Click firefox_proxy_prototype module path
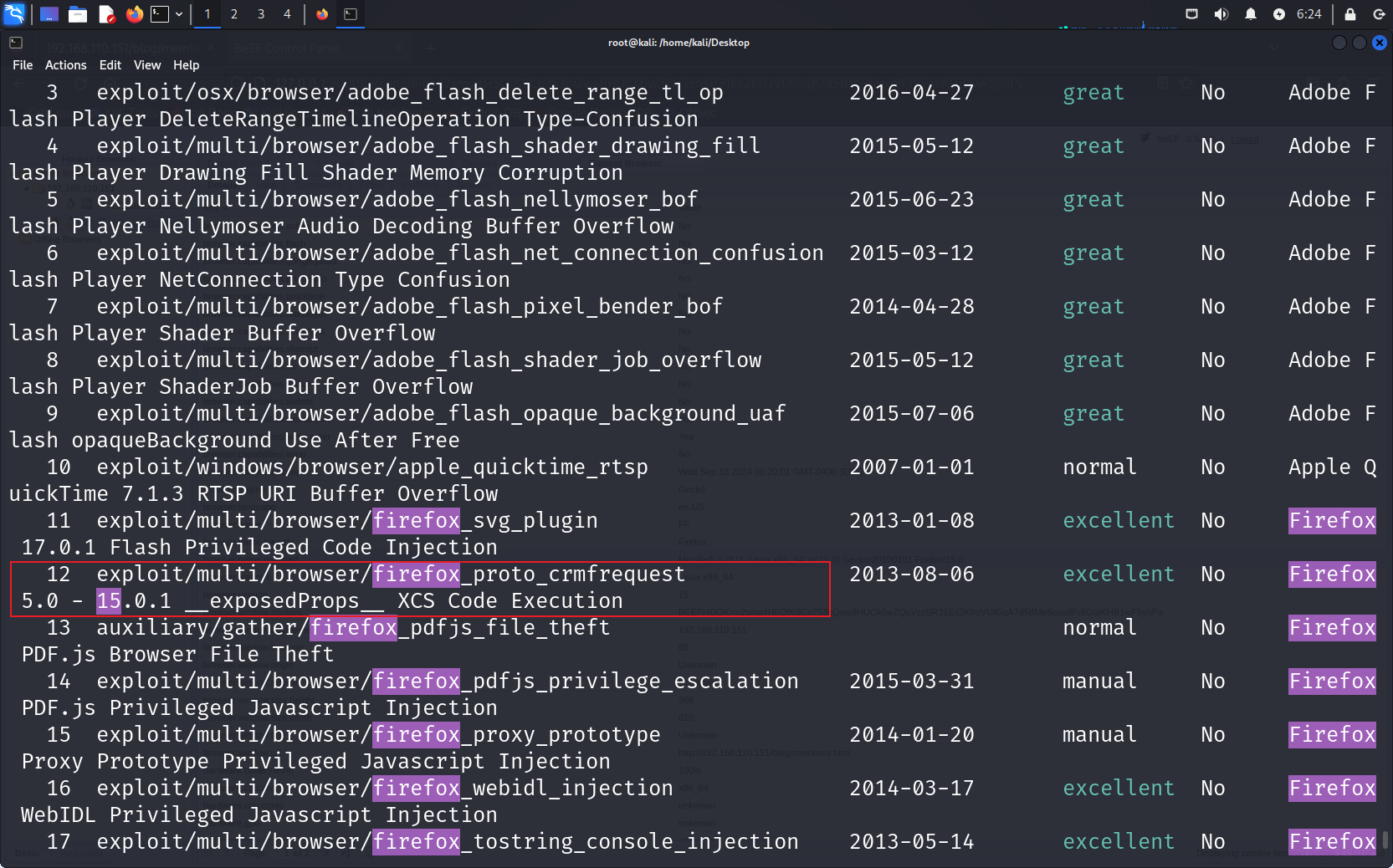The width and height of the screenshot is (1393, 868). tap(379, 734)
